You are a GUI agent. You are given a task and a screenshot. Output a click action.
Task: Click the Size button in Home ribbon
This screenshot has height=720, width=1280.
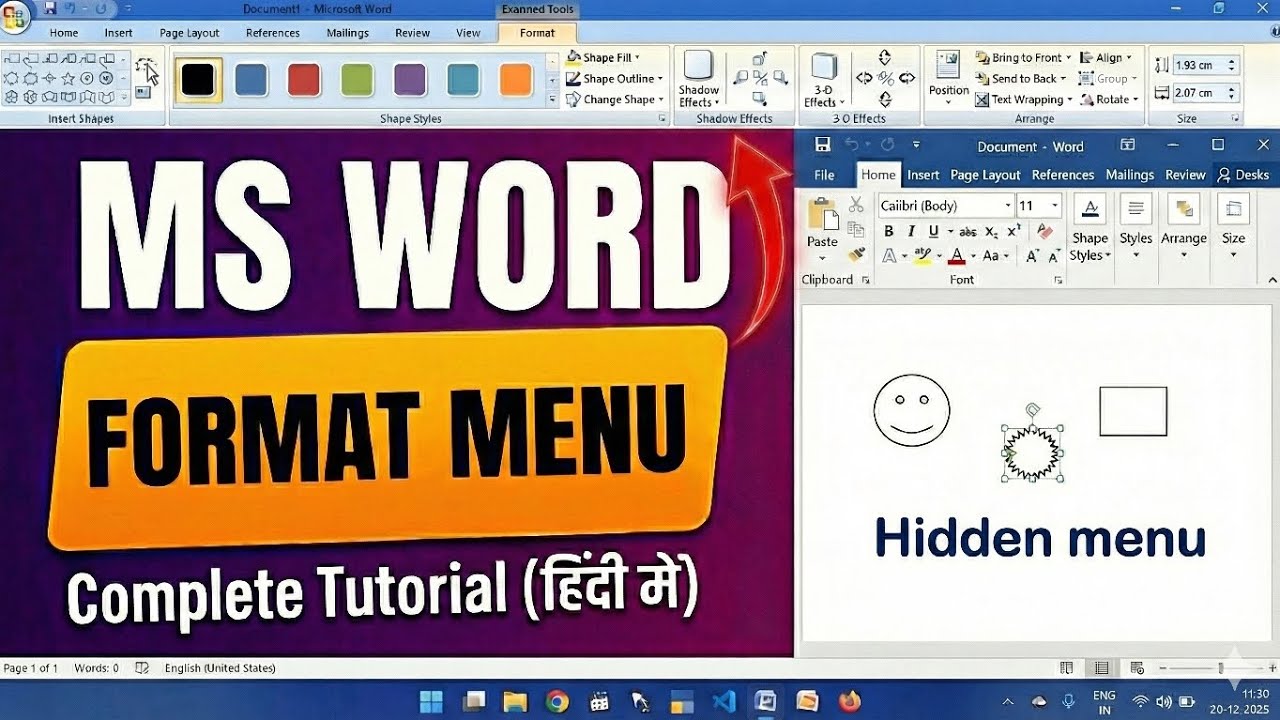pos(1233,226)
